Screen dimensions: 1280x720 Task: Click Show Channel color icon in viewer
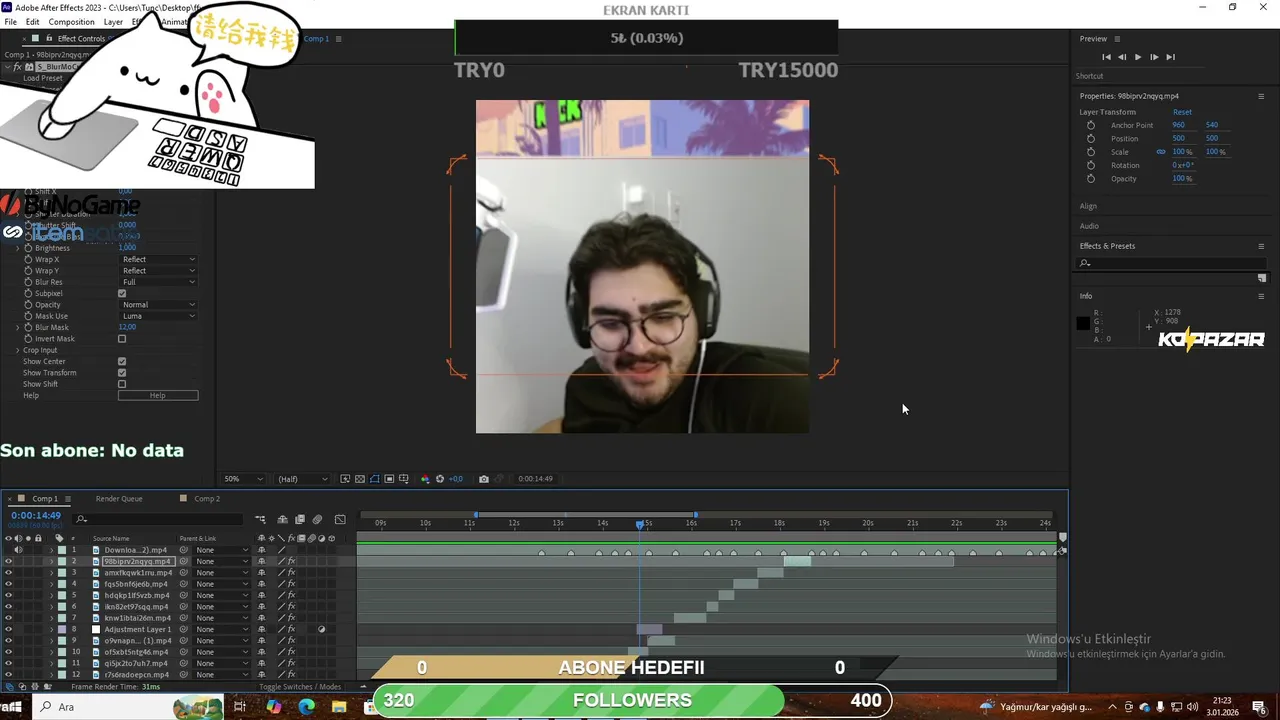click(x=425, y=479)
